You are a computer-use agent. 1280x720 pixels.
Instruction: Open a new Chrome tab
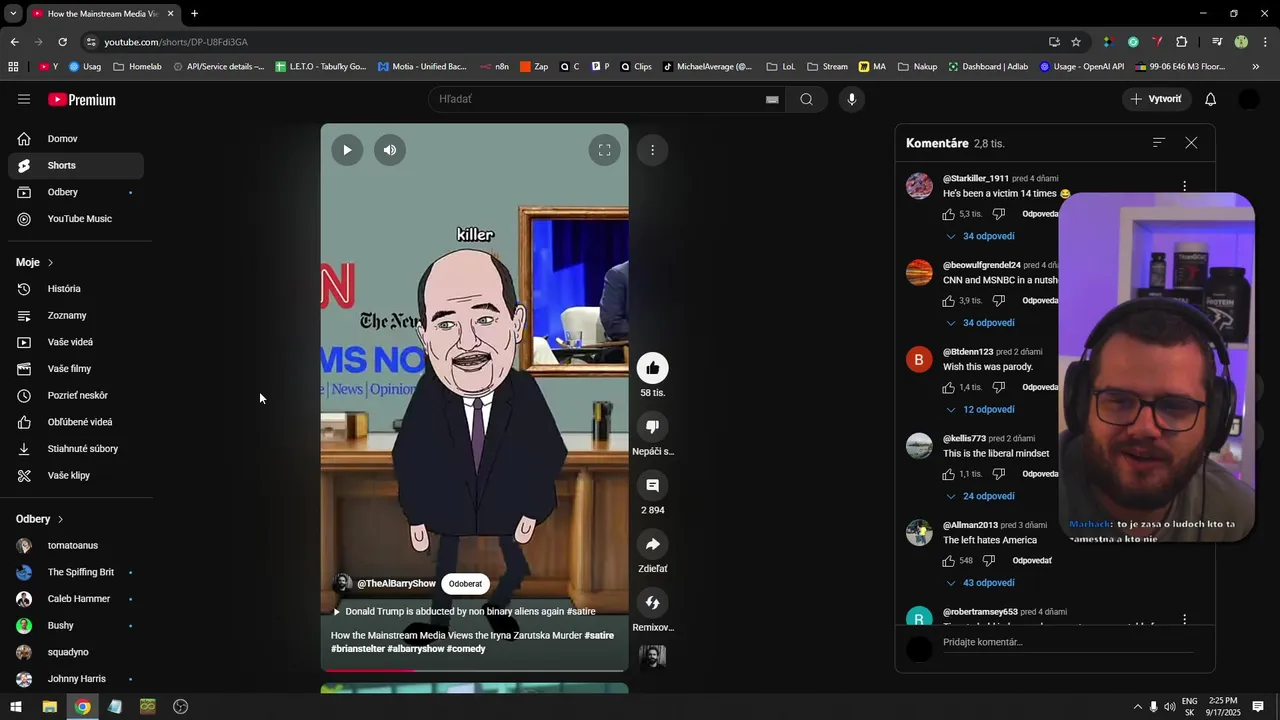[194, 14]
